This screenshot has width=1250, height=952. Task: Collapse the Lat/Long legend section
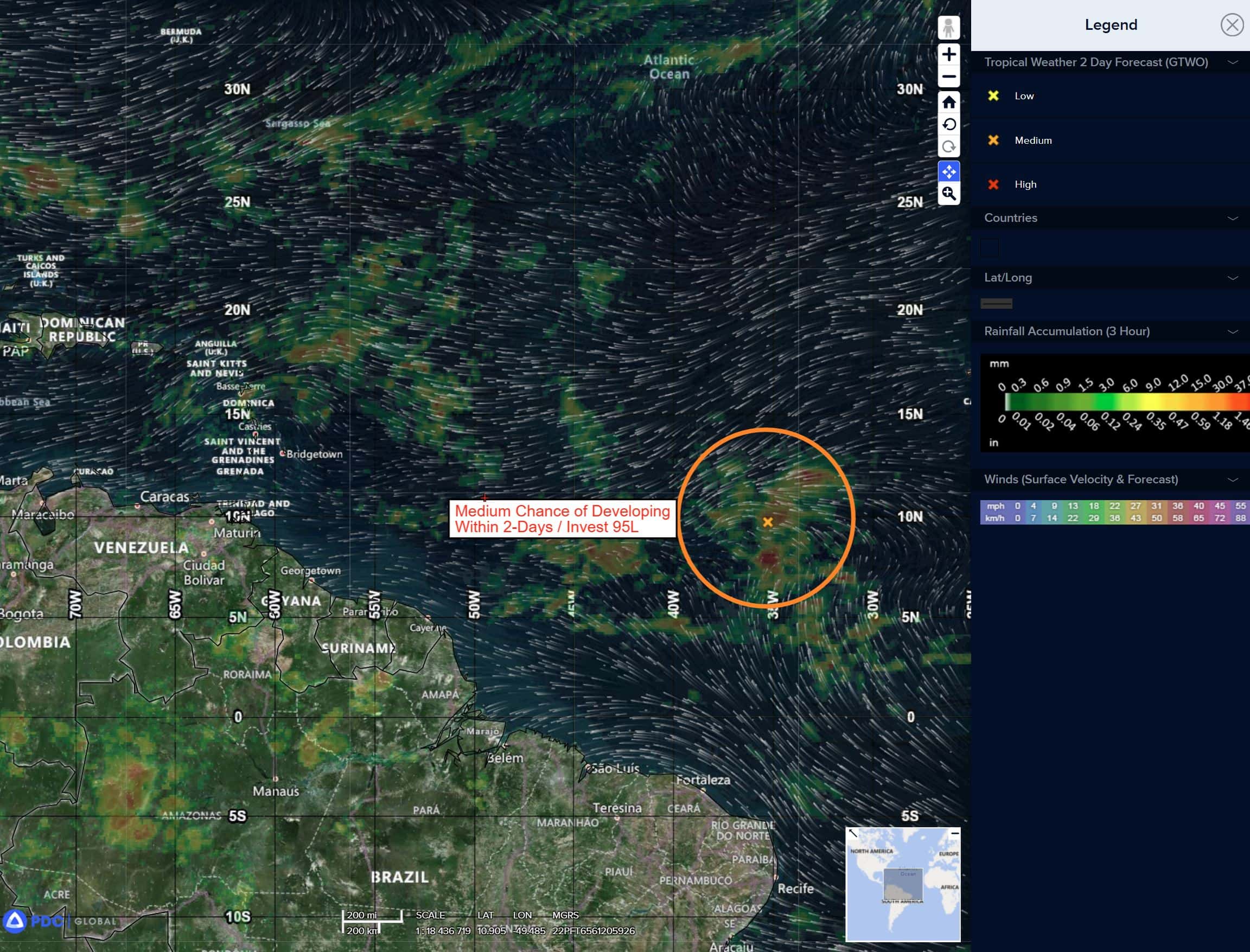[x=1232, y=278]
